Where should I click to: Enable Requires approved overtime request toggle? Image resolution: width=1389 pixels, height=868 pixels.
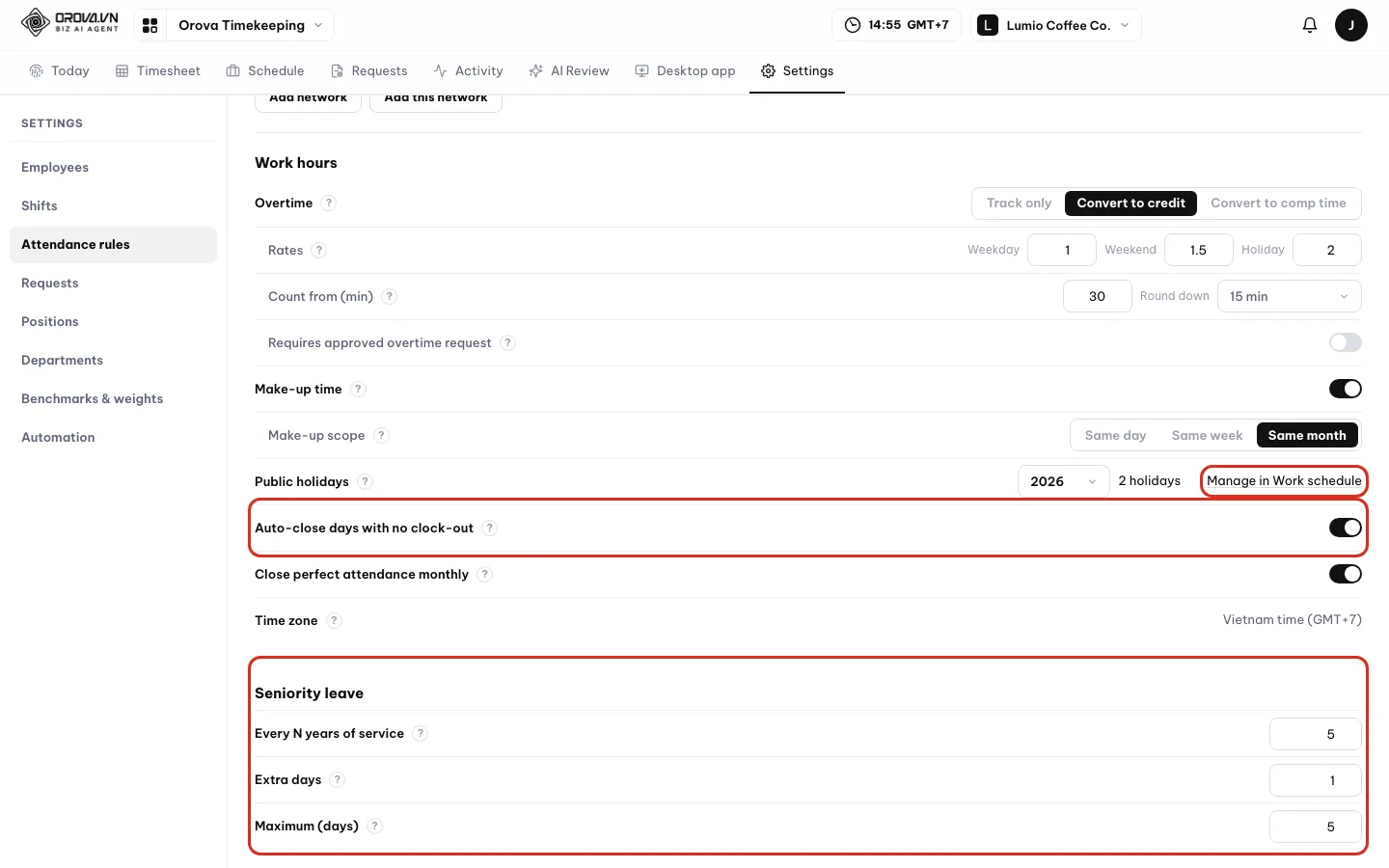1345,342
